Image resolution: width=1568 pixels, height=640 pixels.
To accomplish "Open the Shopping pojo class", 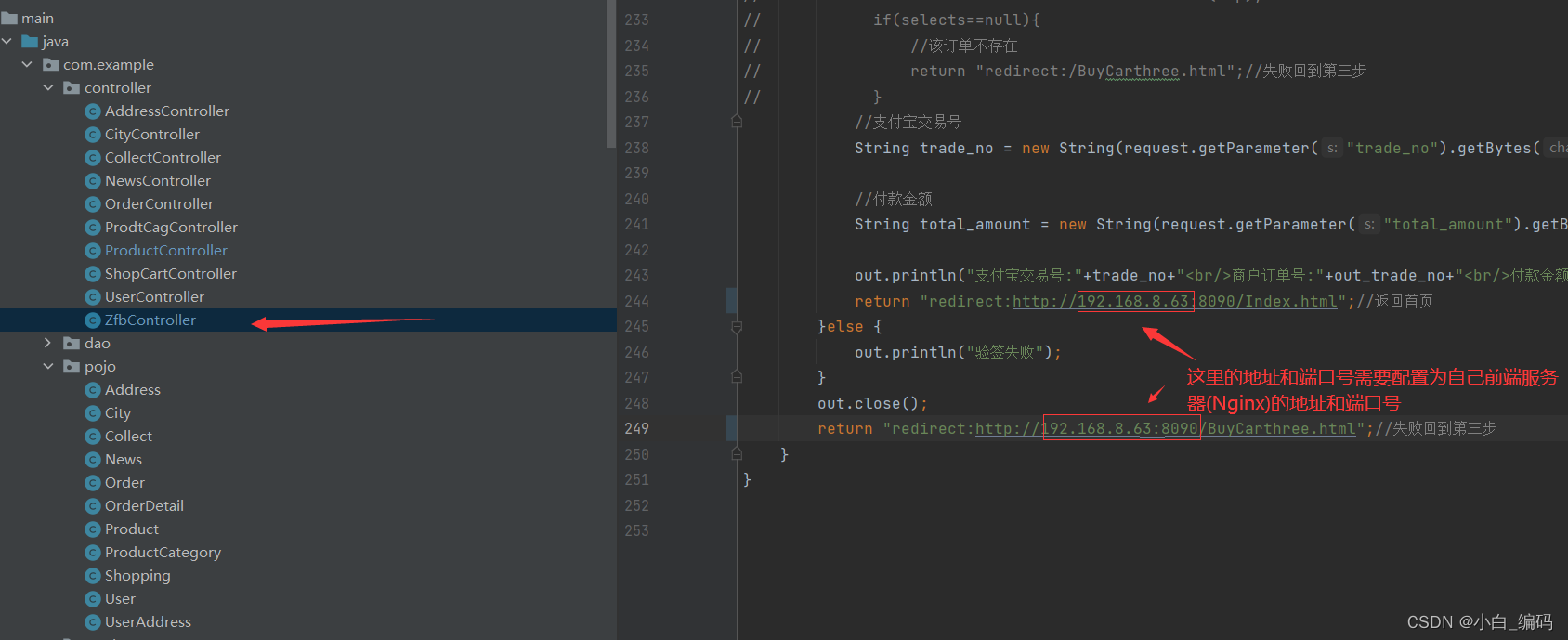I will coord(137,576).
